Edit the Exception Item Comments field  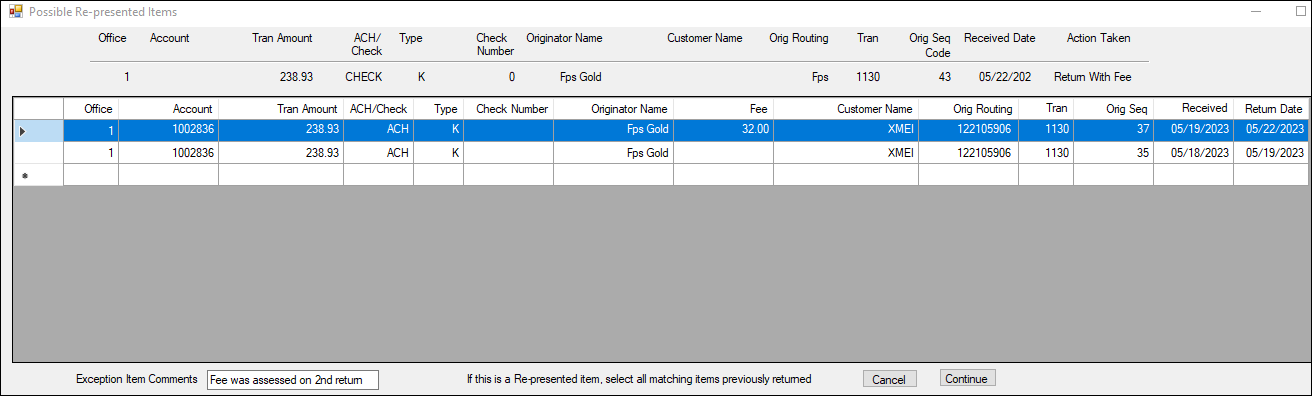[x=293, y=379]
